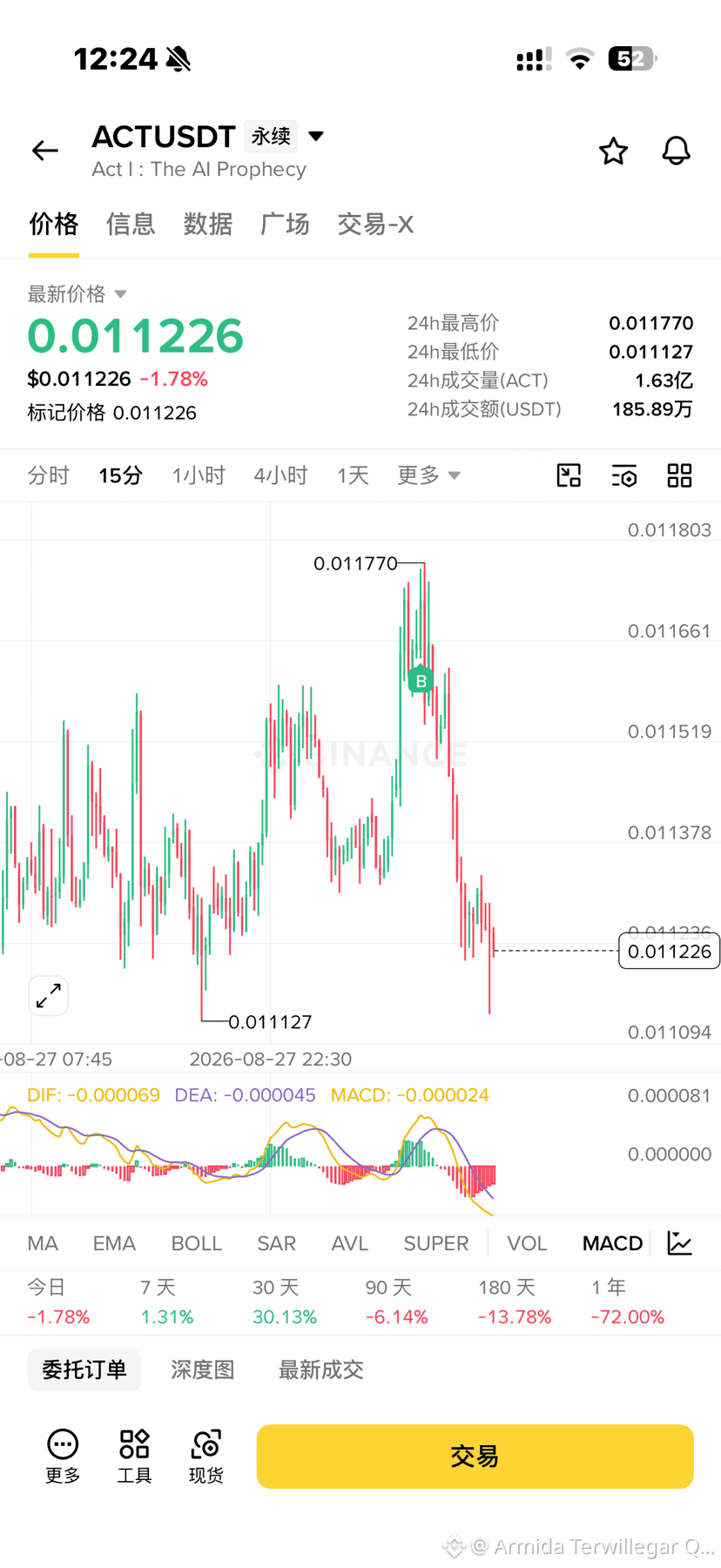Open the 深度图 depth chart tab
Viewport: 721px width, 1568px height.
click(x=203, y=1369)
